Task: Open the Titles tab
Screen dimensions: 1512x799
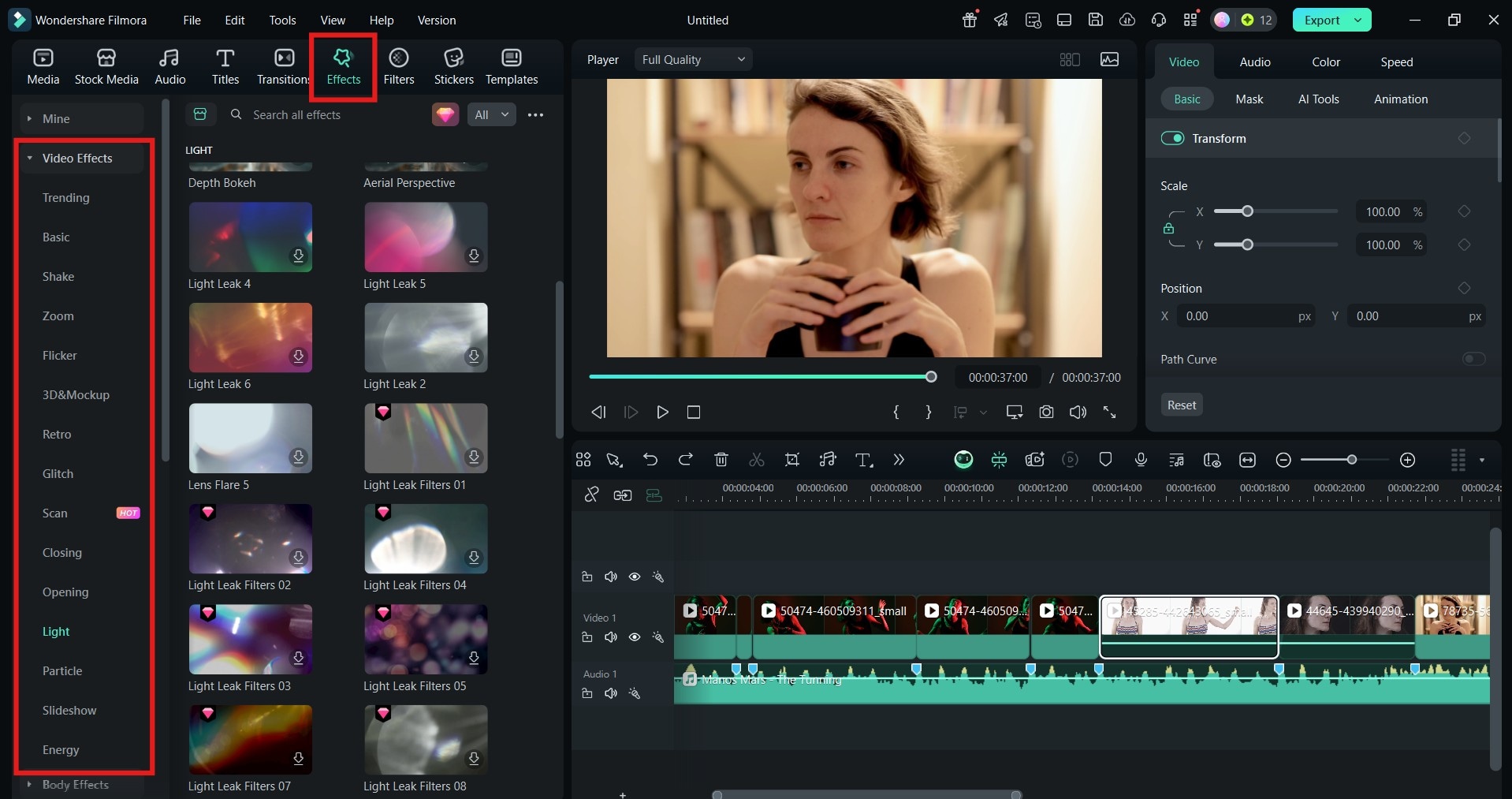Action: click(225, 66)
